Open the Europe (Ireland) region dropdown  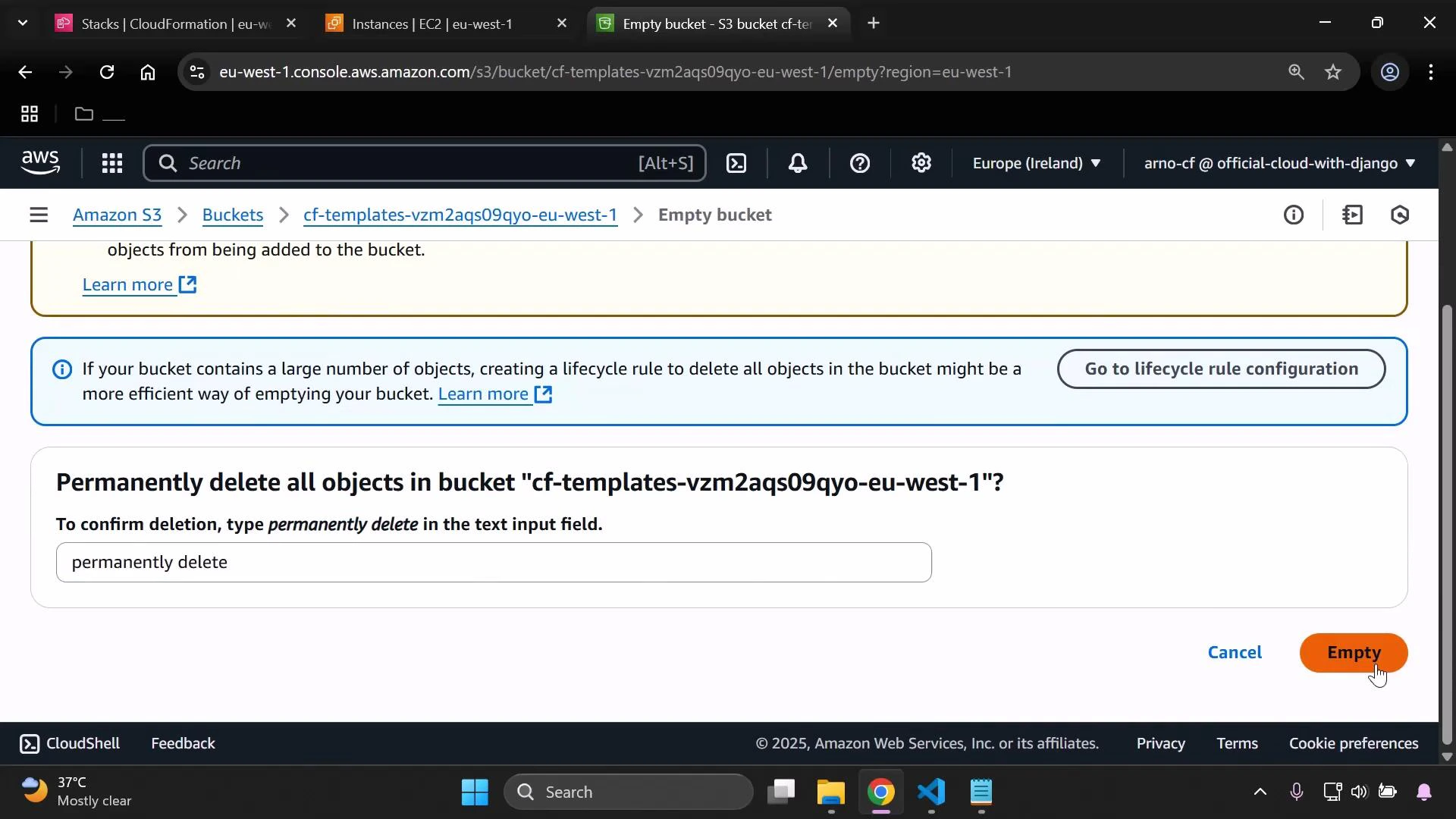point(1036,163)
